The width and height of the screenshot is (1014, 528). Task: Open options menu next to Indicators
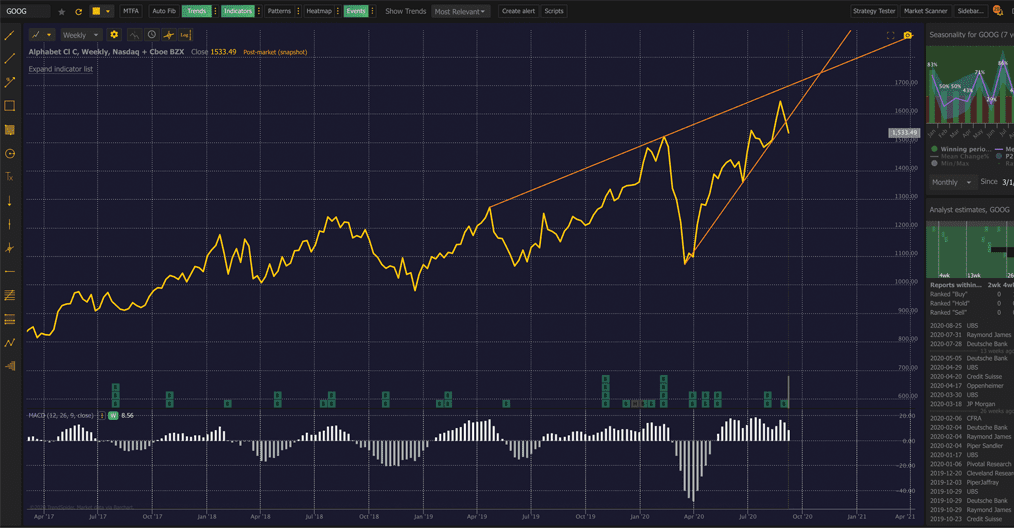(x=259, y=11)
